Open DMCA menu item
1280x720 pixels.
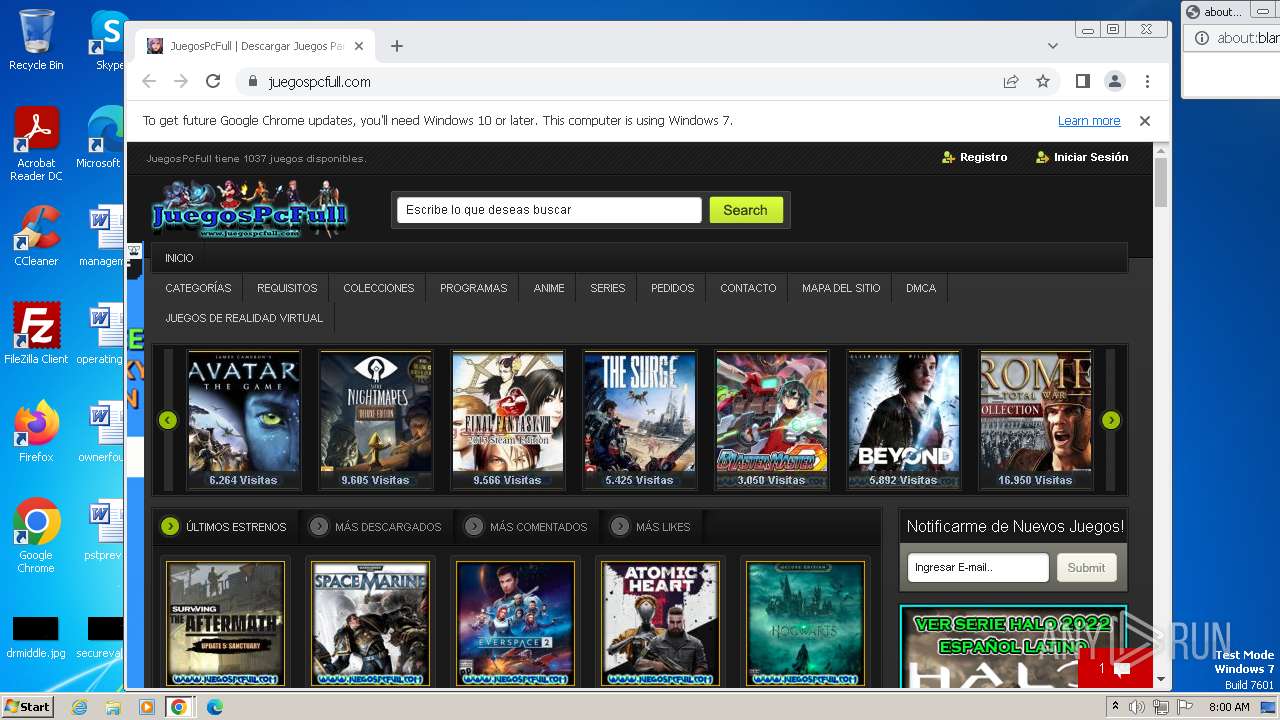pos(921,288)
